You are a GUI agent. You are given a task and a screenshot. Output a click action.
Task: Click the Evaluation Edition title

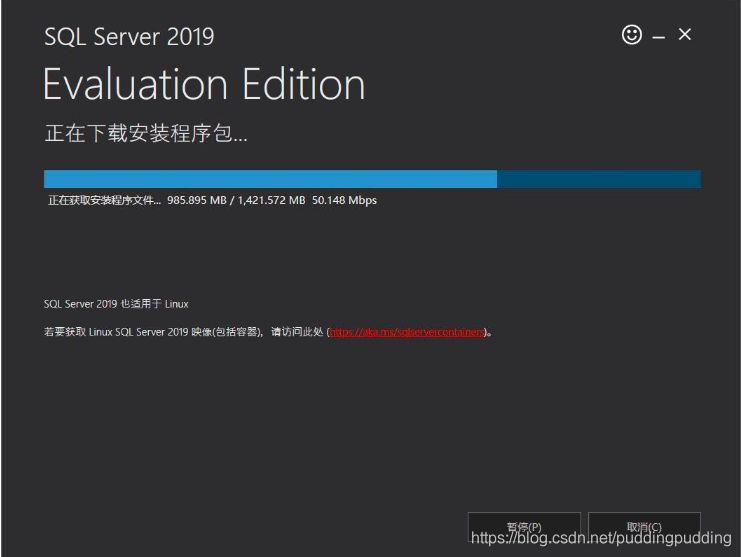(x=204, y=84)
